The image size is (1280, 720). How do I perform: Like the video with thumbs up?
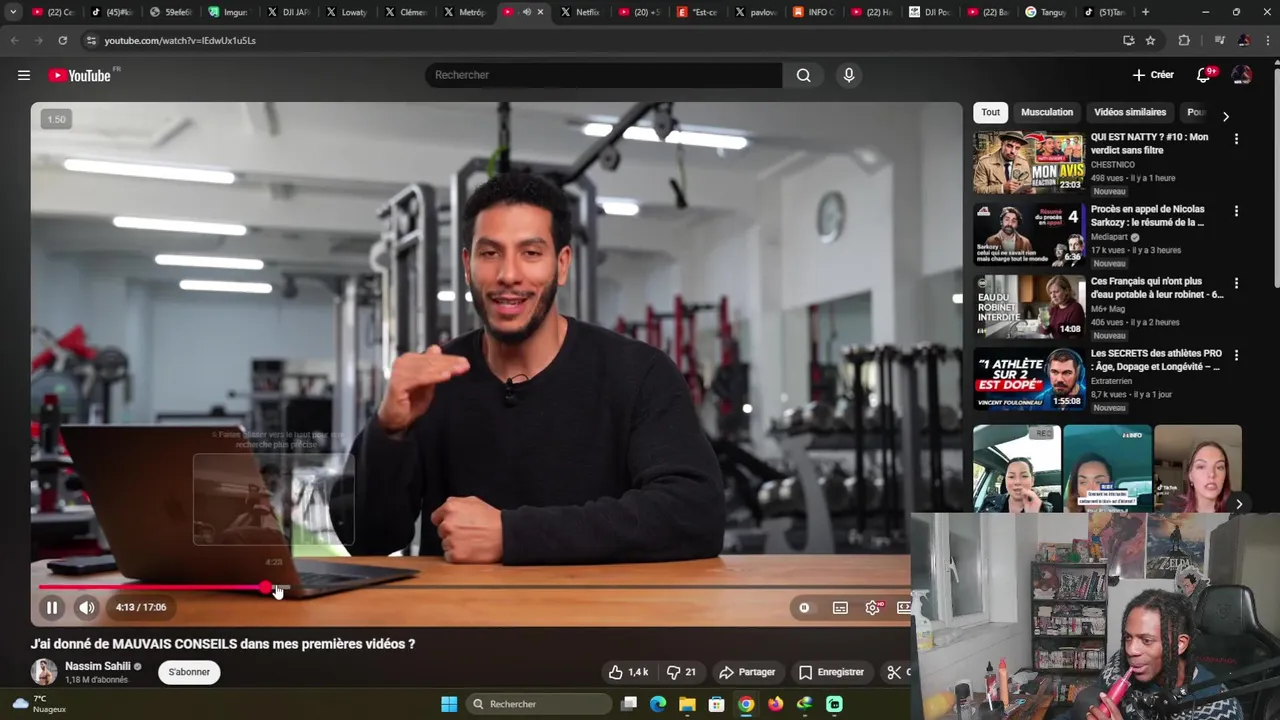628,672
